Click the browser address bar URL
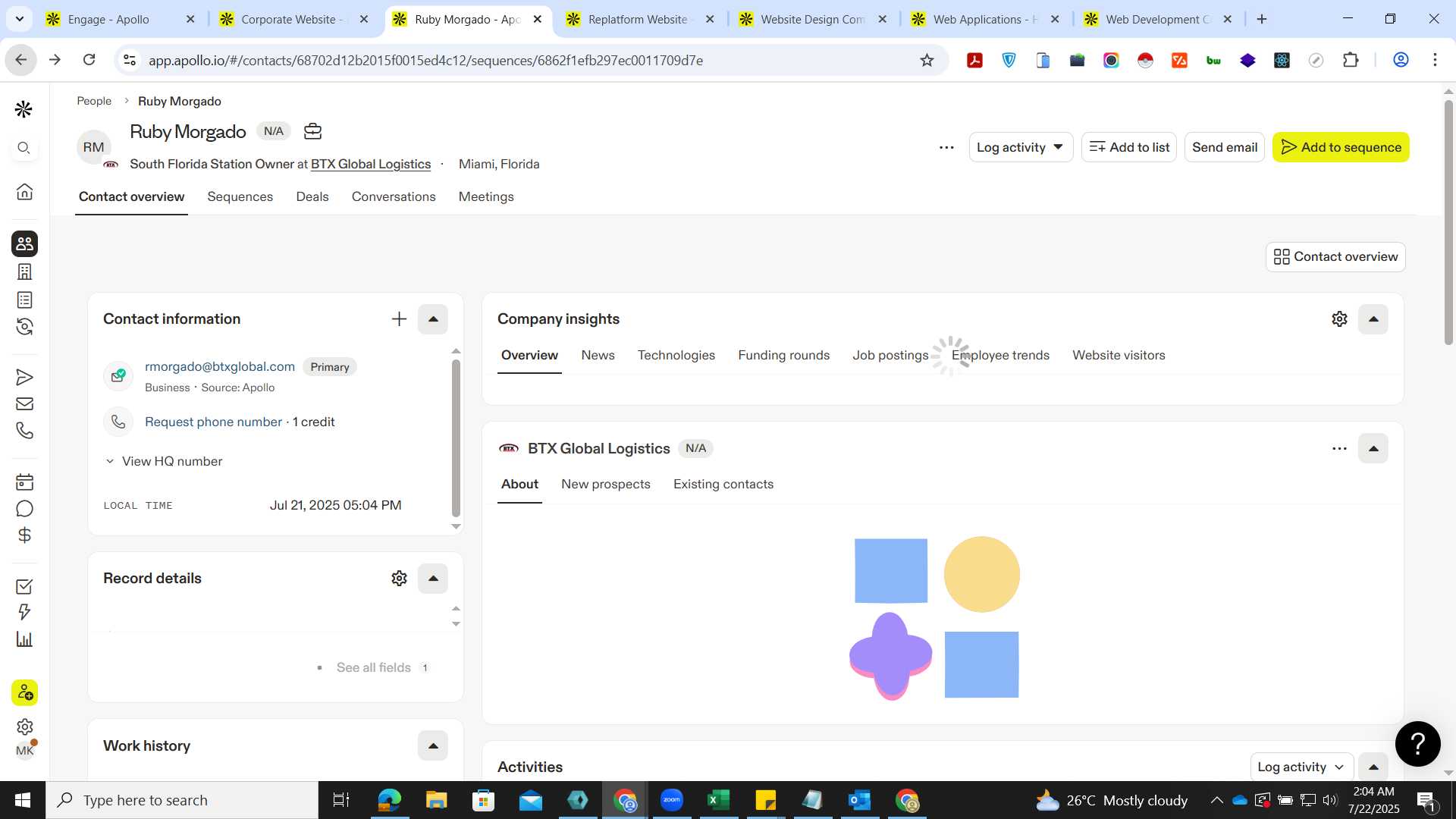 click(x=425, y=60)
